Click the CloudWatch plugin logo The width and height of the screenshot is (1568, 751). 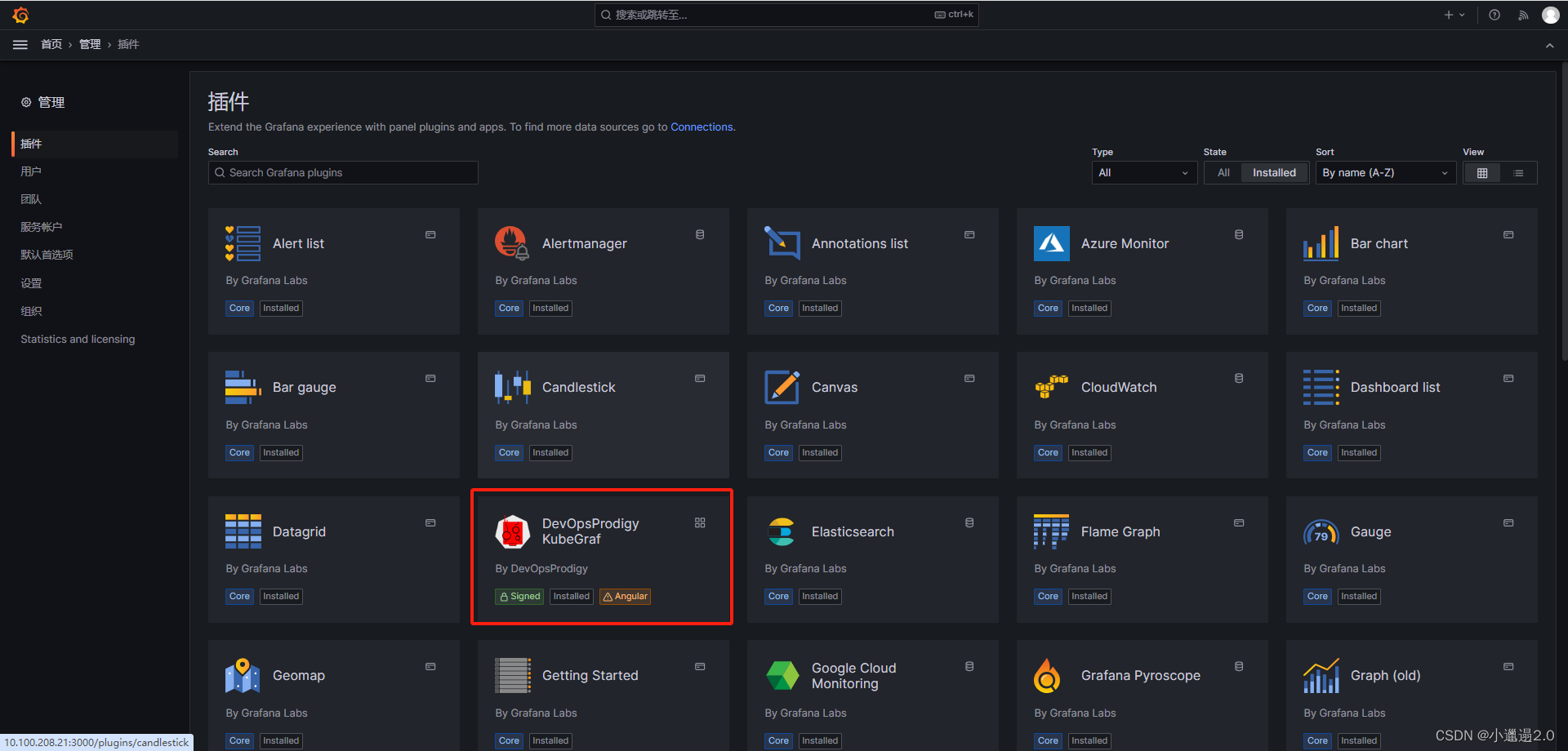[1052, 387]
